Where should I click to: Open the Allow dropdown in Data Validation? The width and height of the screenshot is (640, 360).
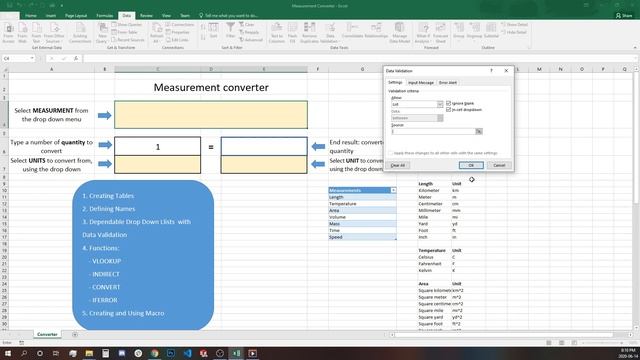(440, 104)
